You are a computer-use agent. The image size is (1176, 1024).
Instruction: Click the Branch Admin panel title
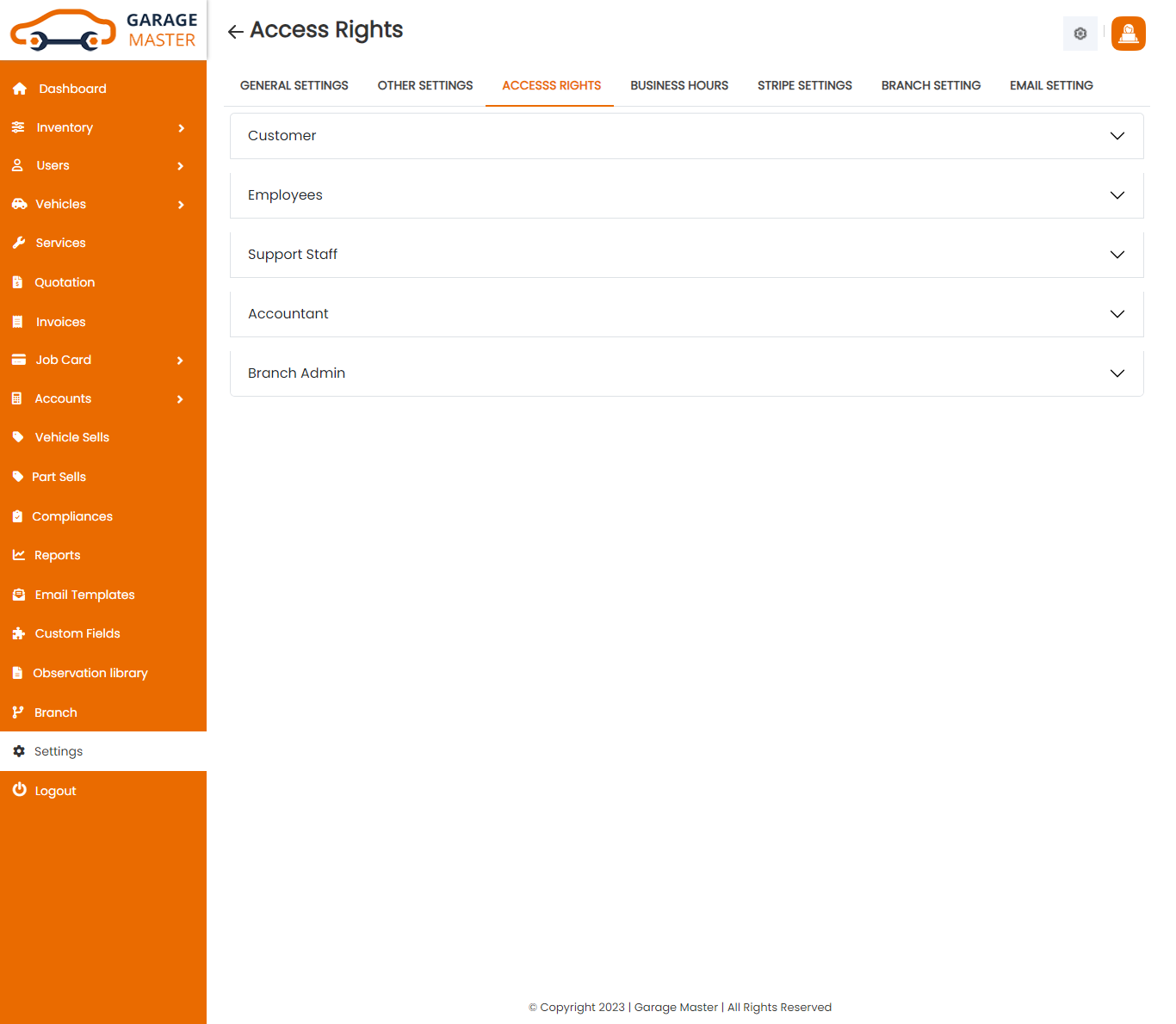click(x=297, y=373)
